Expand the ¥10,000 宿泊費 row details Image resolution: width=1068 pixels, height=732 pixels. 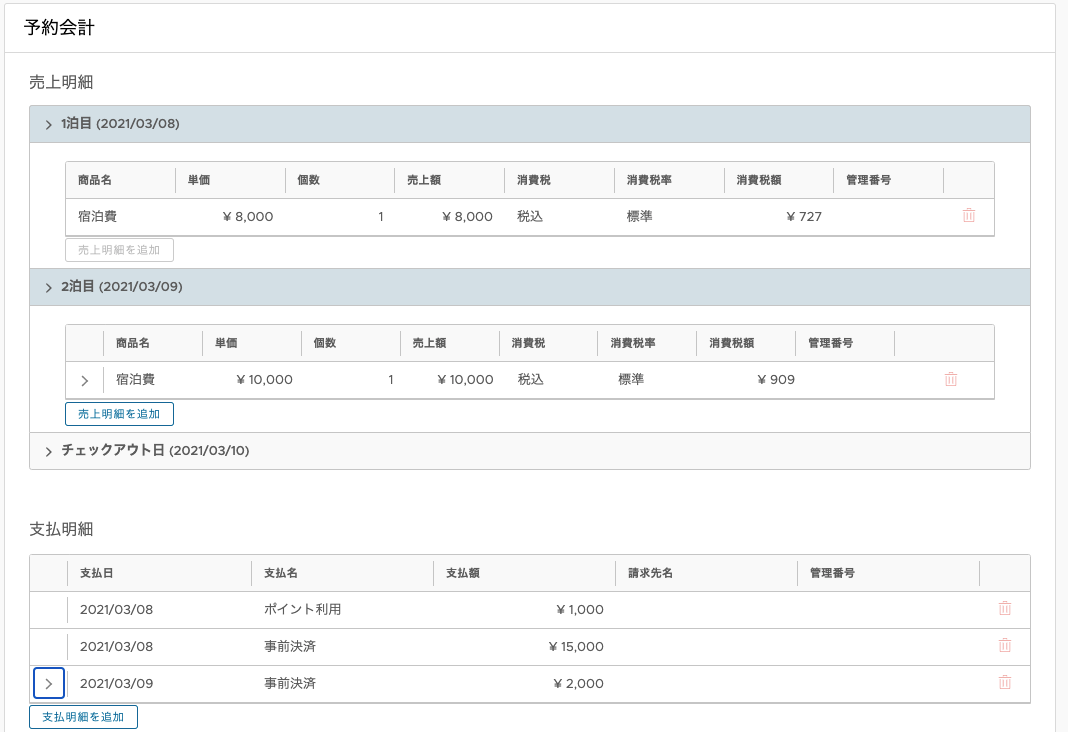(x=84, y=381)
